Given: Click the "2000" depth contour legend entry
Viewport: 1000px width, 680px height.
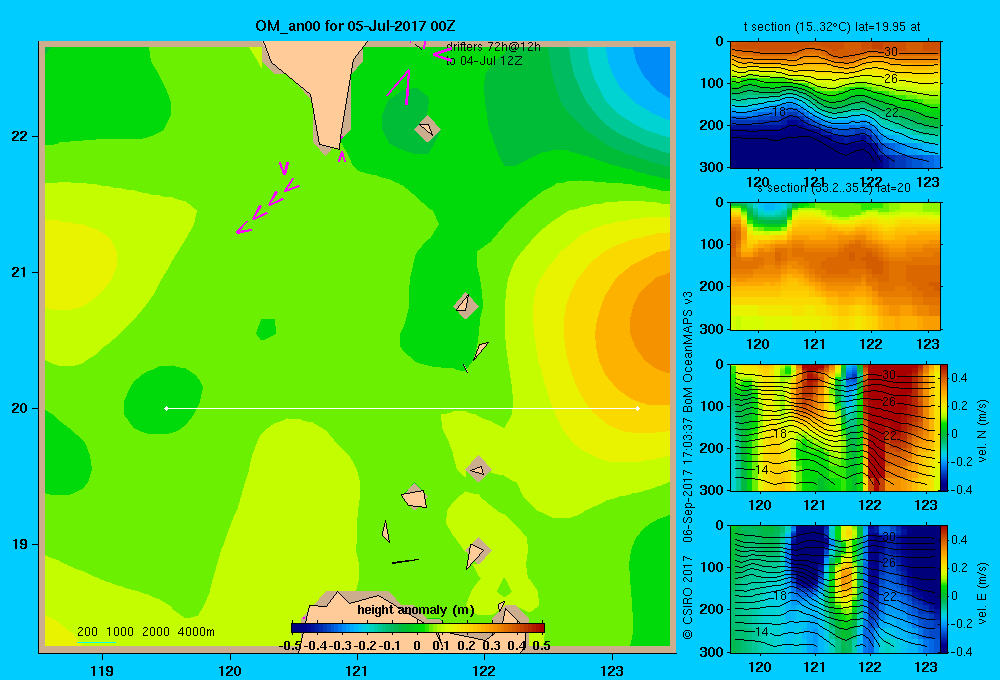Looking at the screenshot, I should click(156, 632).
